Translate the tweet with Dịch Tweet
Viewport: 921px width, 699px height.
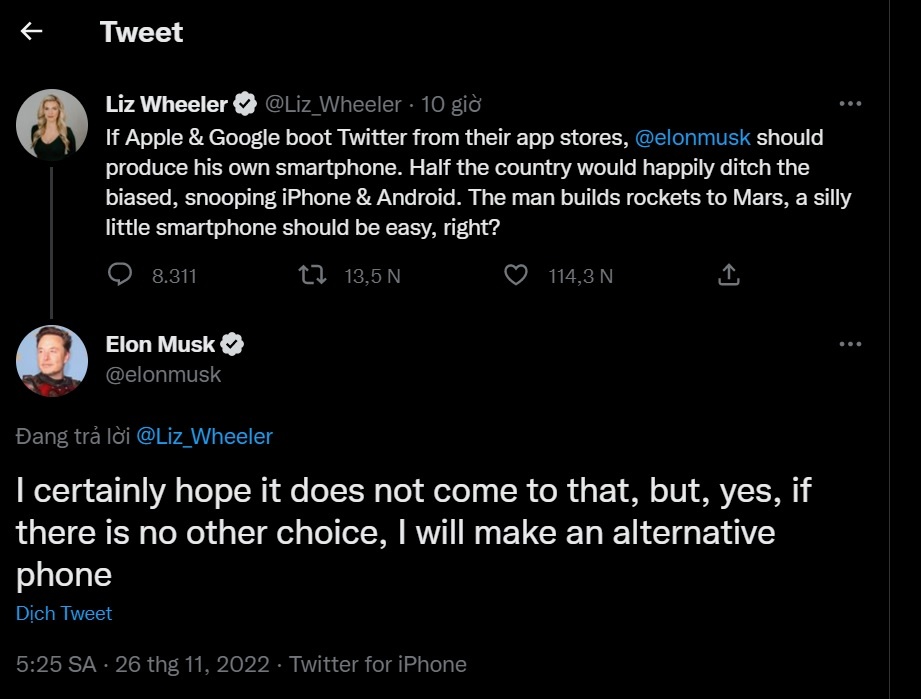63,613
